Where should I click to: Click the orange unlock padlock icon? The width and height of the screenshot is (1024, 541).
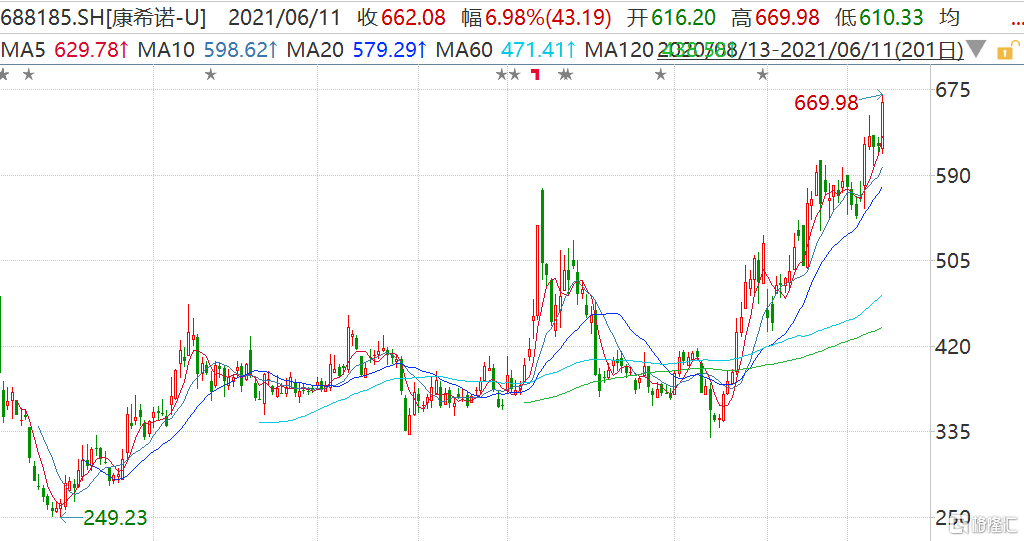pyautogui.click(x=1008, y=50)
